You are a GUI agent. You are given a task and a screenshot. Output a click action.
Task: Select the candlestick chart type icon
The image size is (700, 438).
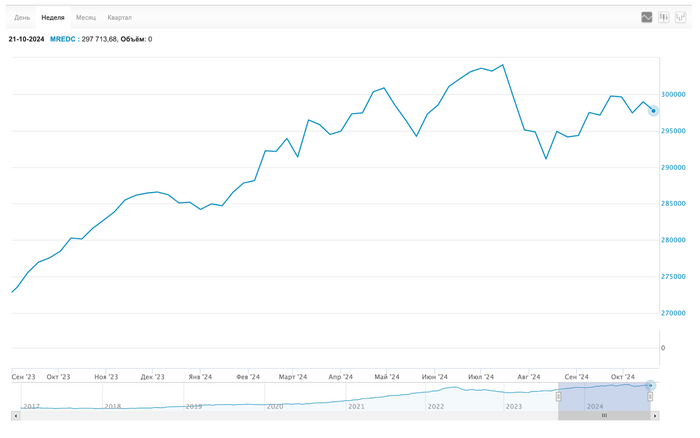coord(663,17)
